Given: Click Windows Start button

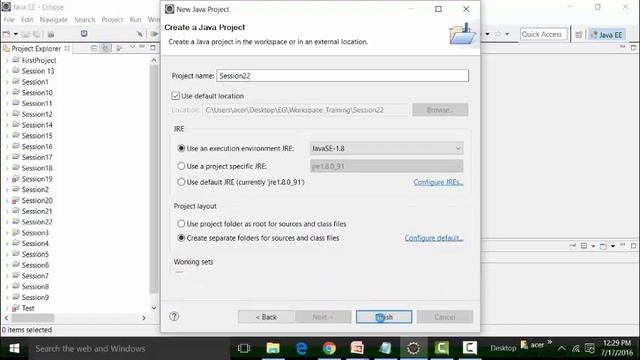Looking at the screenshot, I should click(x=14, y=348).
